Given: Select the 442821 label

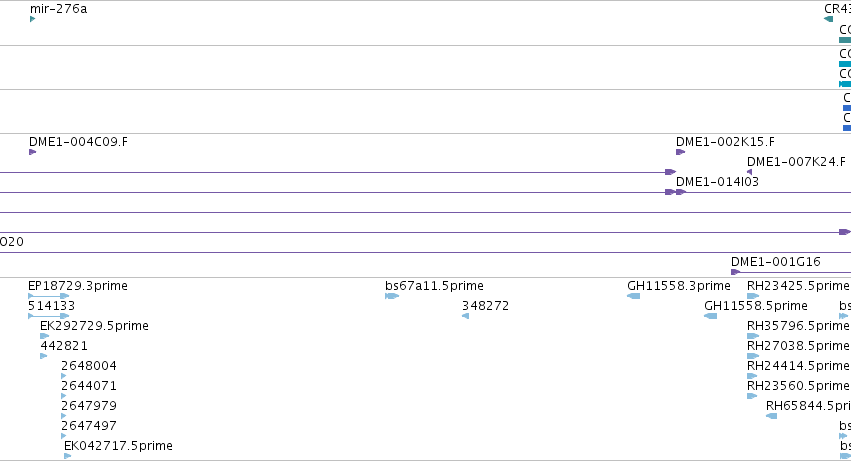Looking at the screenshot, I should point(64,346).
